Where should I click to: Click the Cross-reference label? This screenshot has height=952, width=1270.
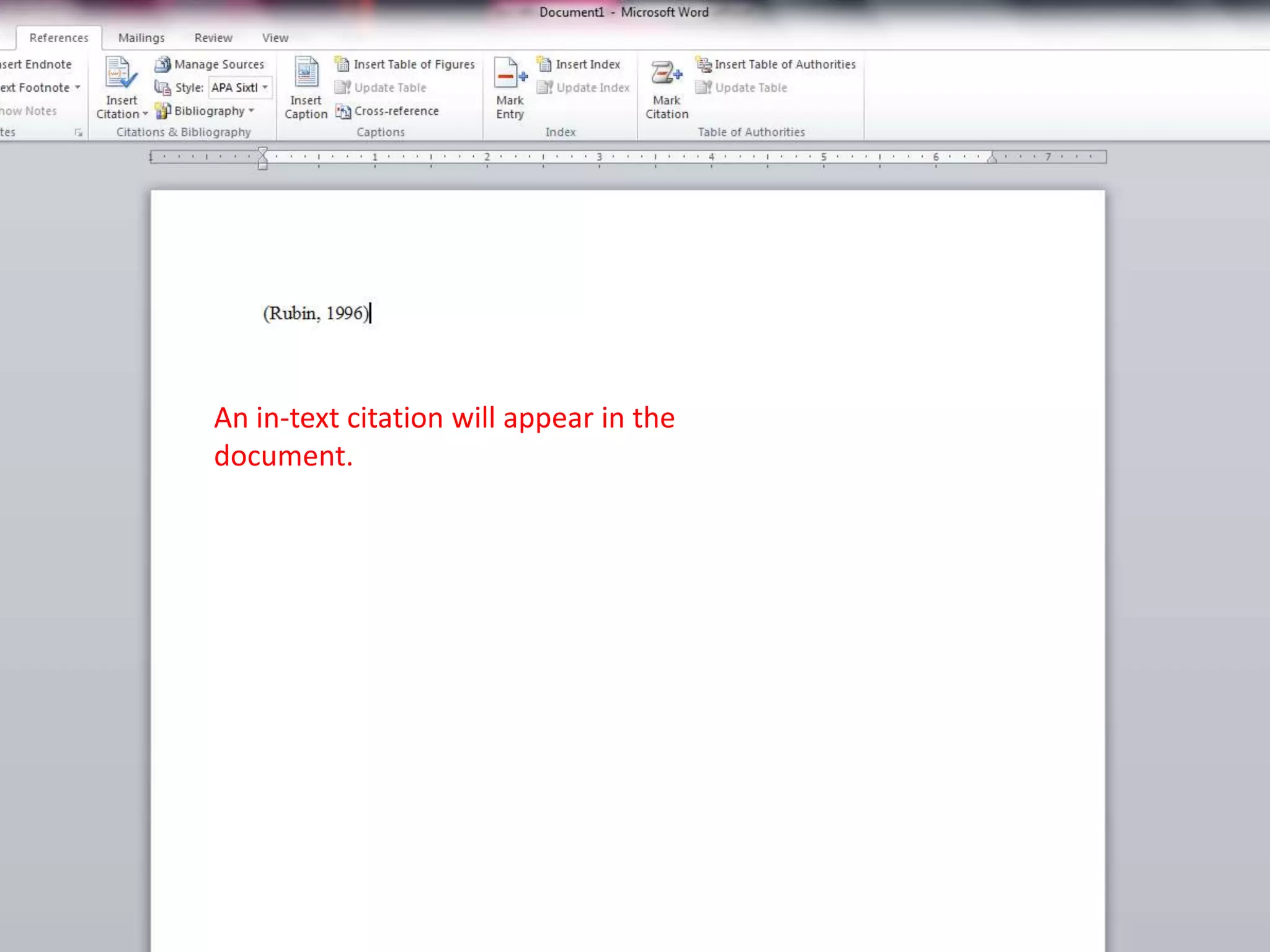point(397,111)
